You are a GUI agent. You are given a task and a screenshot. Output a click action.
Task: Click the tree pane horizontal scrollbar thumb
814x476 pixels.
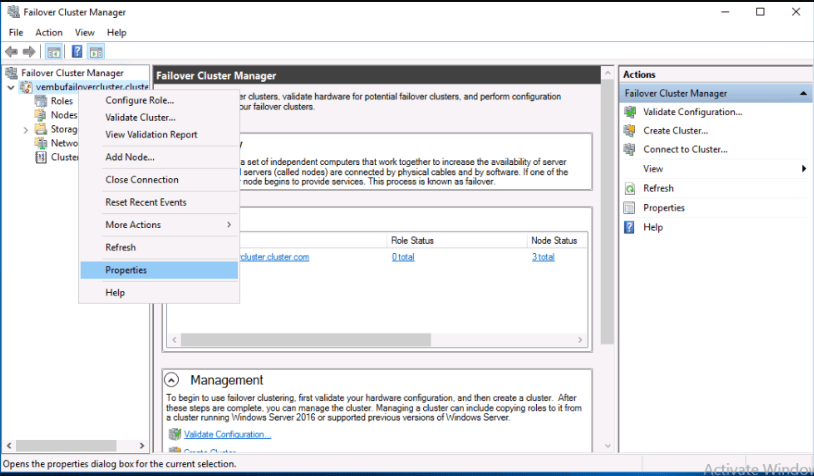pos(66,445)
